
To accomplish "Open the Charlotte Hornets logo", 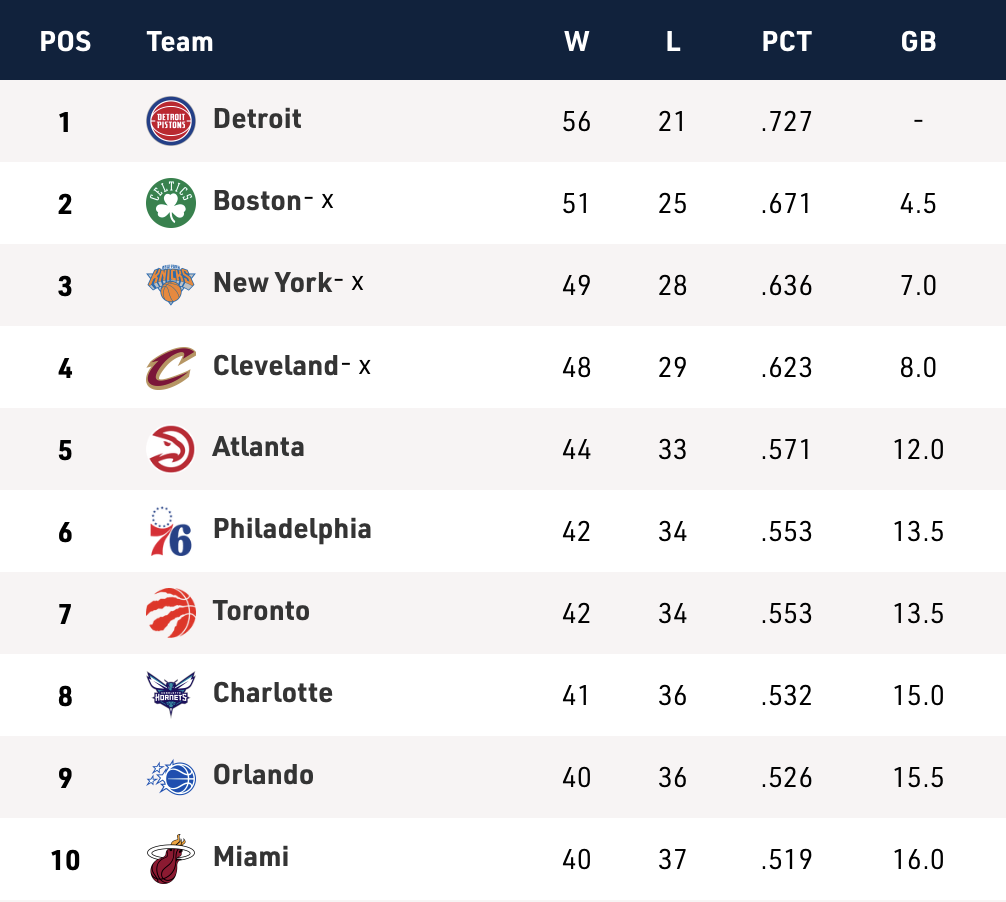I will [x=171, y=694].
